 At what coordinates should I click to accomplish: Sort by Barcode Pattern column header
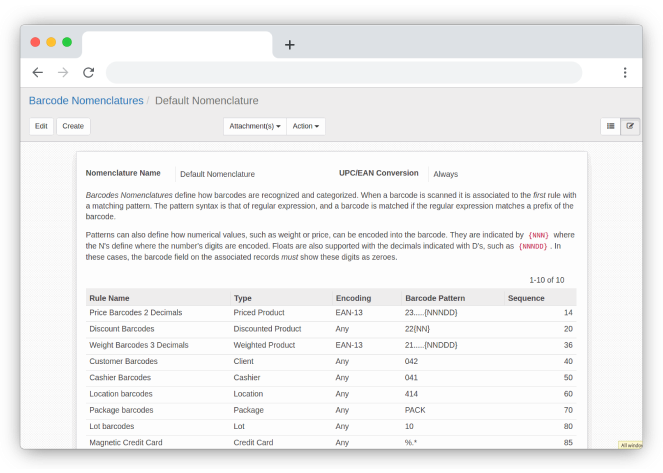[435, 298]
